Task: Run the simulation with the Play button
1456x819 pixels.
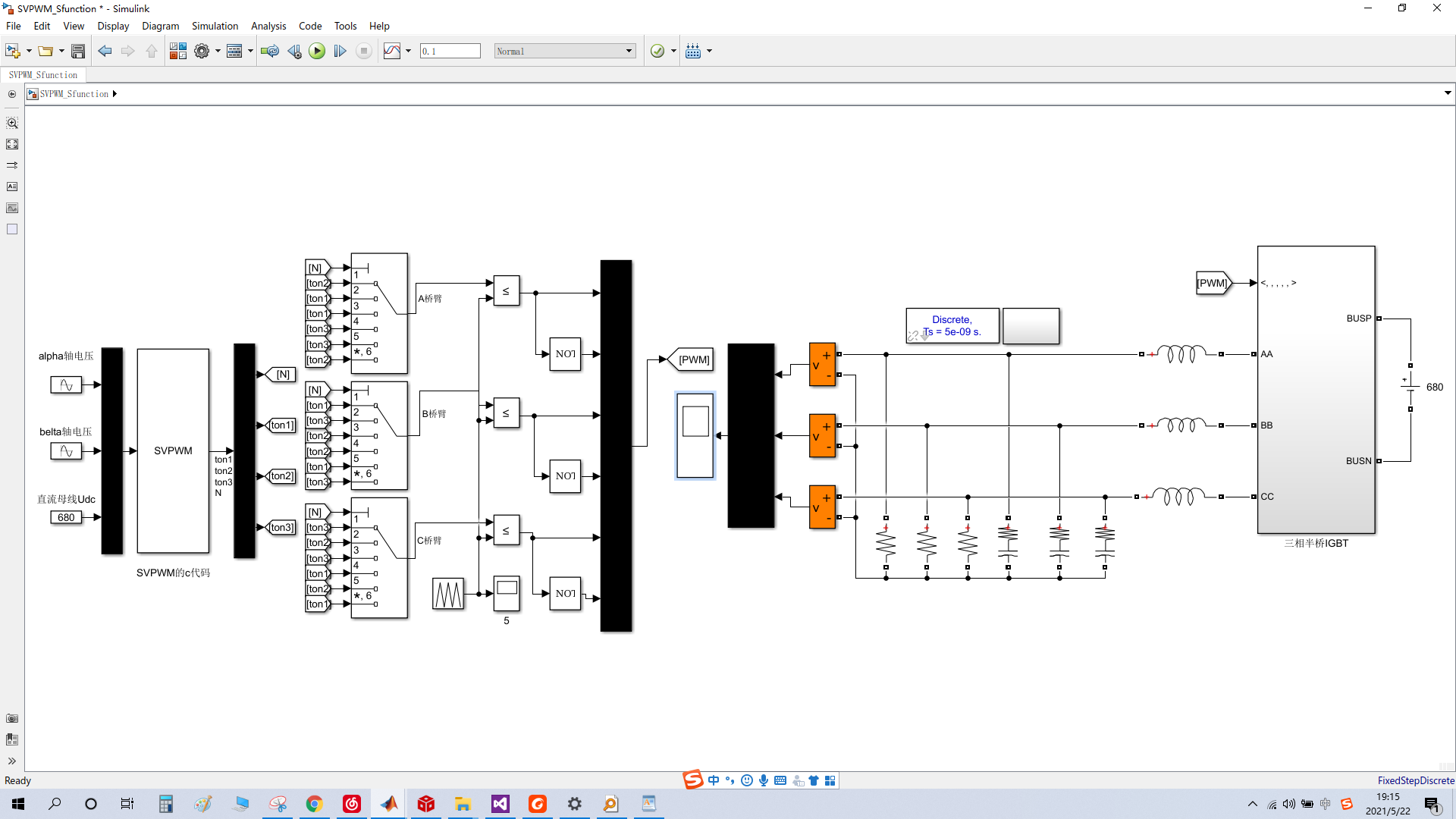Action: tap(317, 51)
